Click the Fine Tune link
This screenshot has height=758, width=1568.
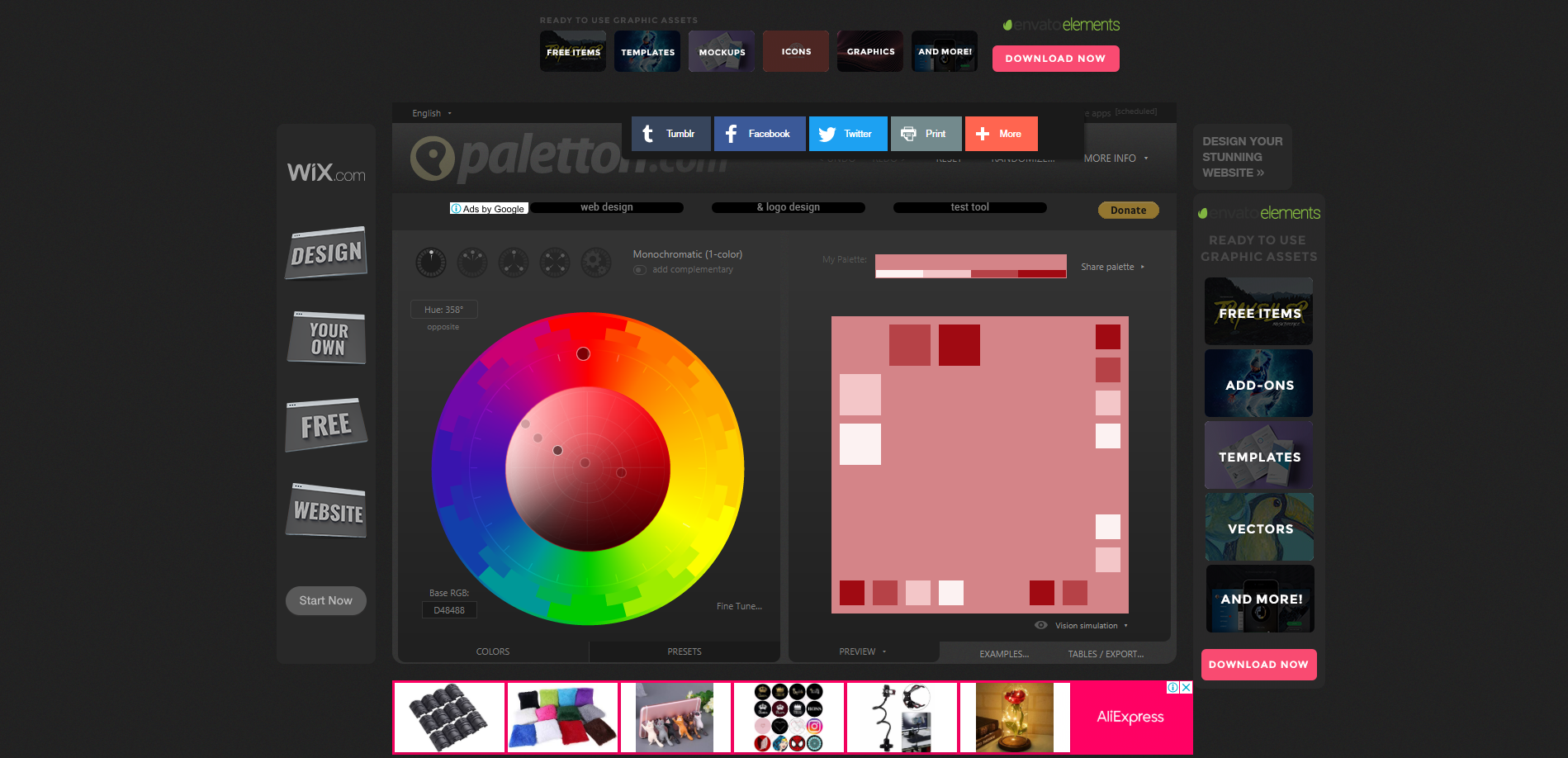[x=739, y=607]
